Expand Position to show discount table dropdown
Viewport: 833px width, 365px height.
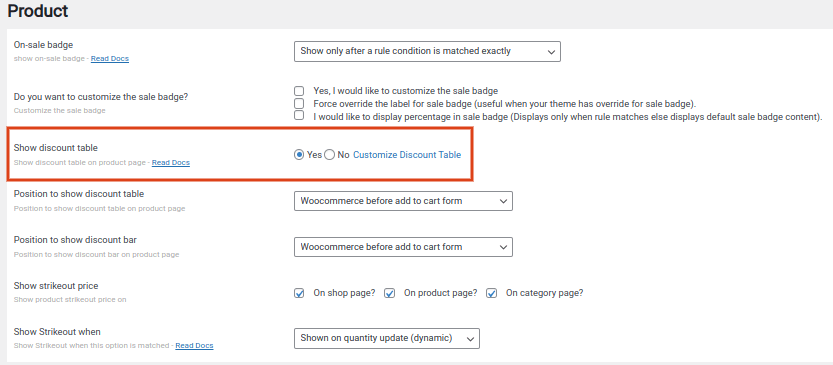pyautogui.click(x=403, y=201)
